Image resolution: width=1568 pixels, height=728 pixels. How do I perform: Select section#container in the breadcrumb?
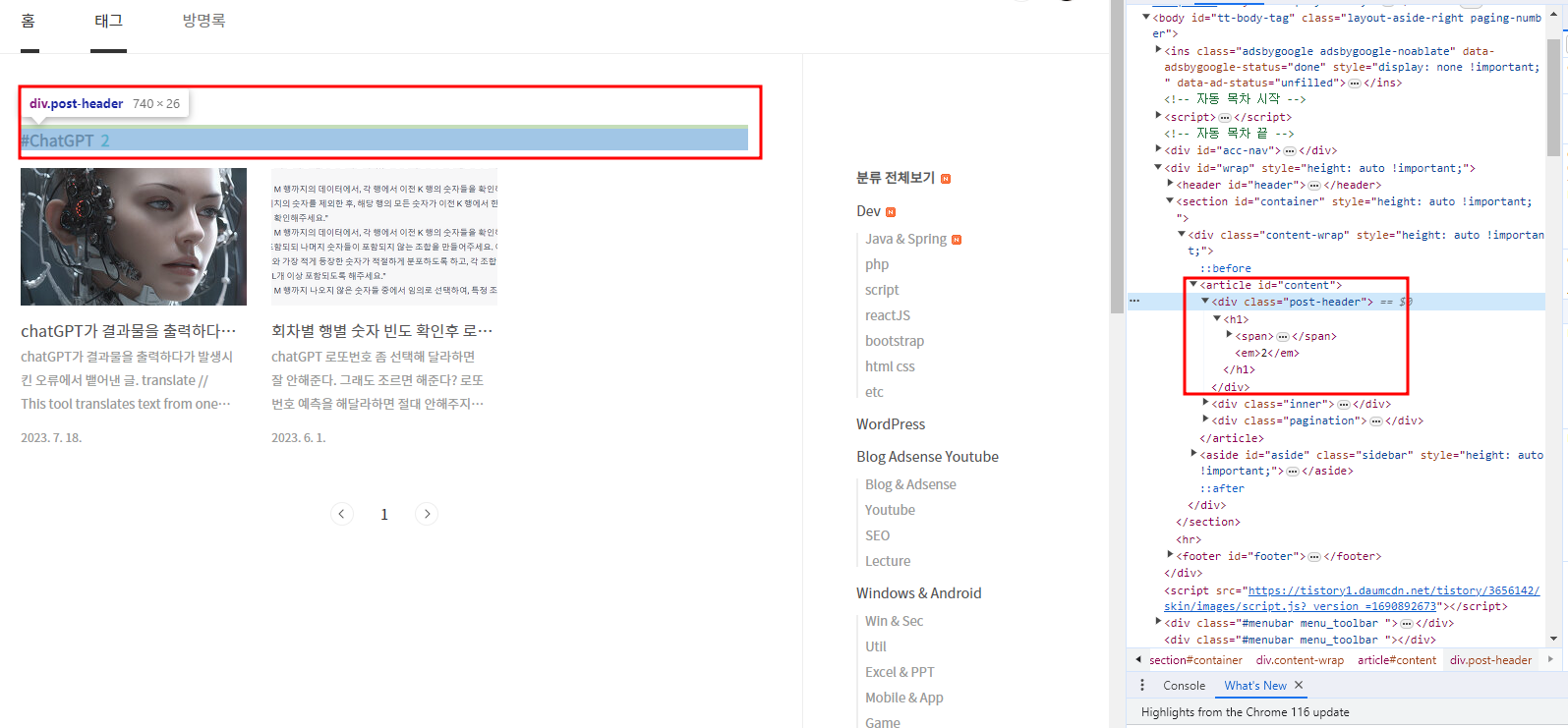coord(1195,660)
